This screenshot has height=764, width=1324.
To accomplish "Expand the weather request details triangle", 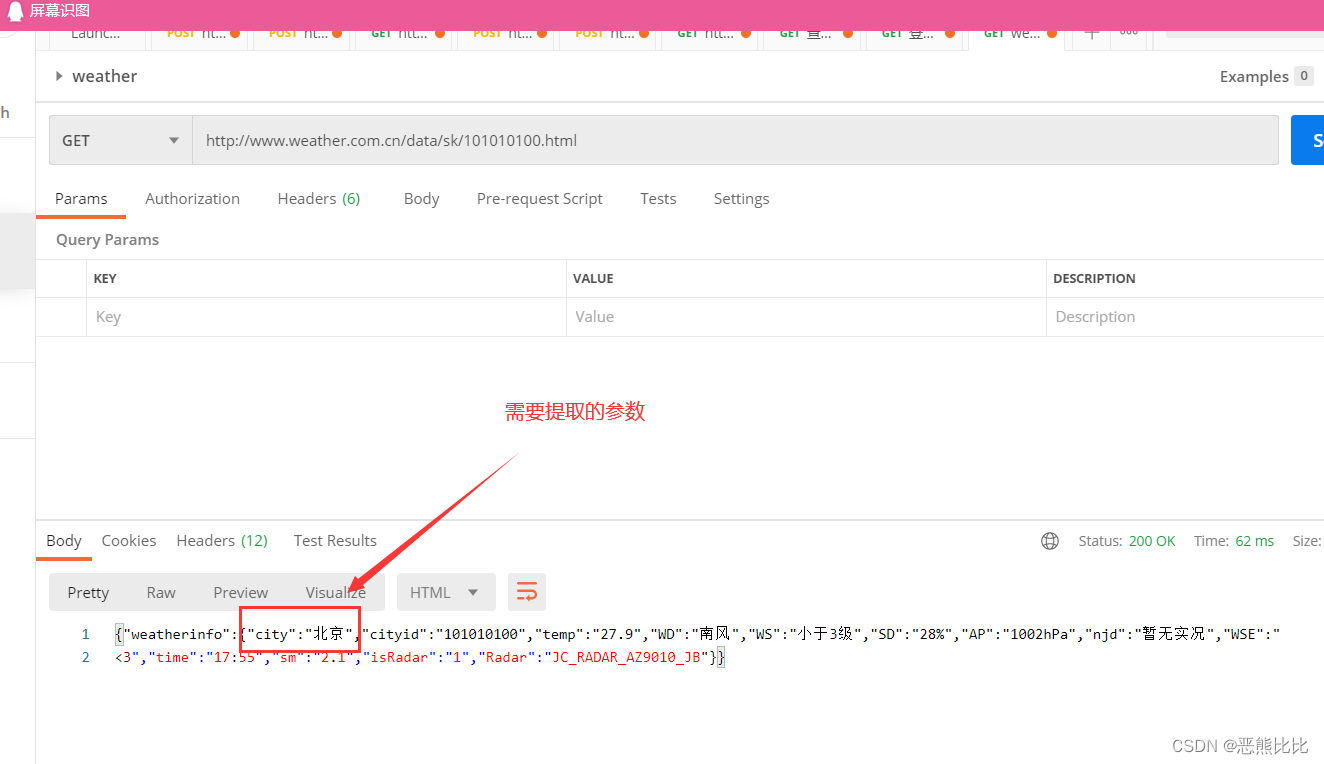I will [x=59, y=76].
